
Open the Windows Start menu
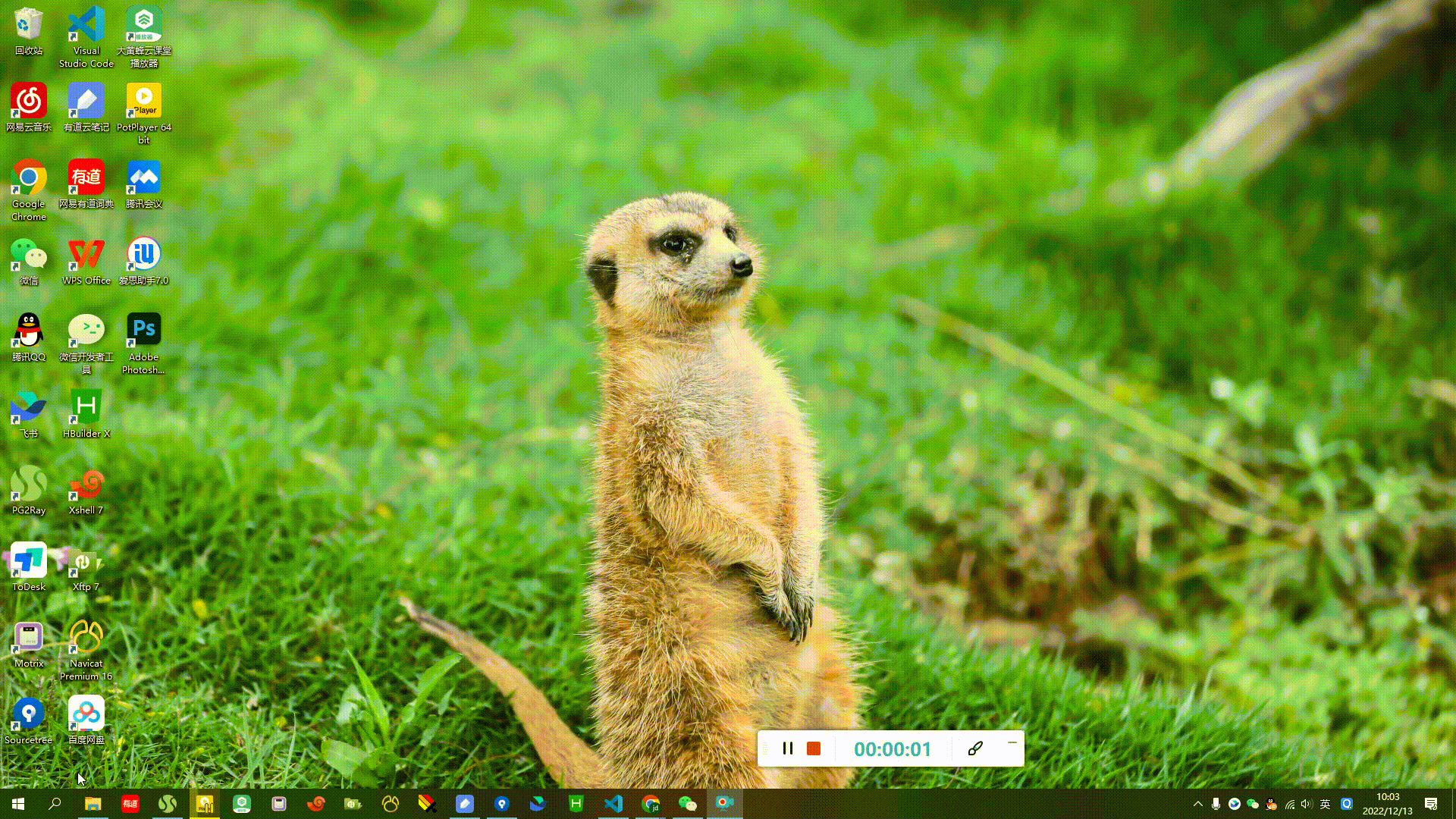[x=18, y=804]
